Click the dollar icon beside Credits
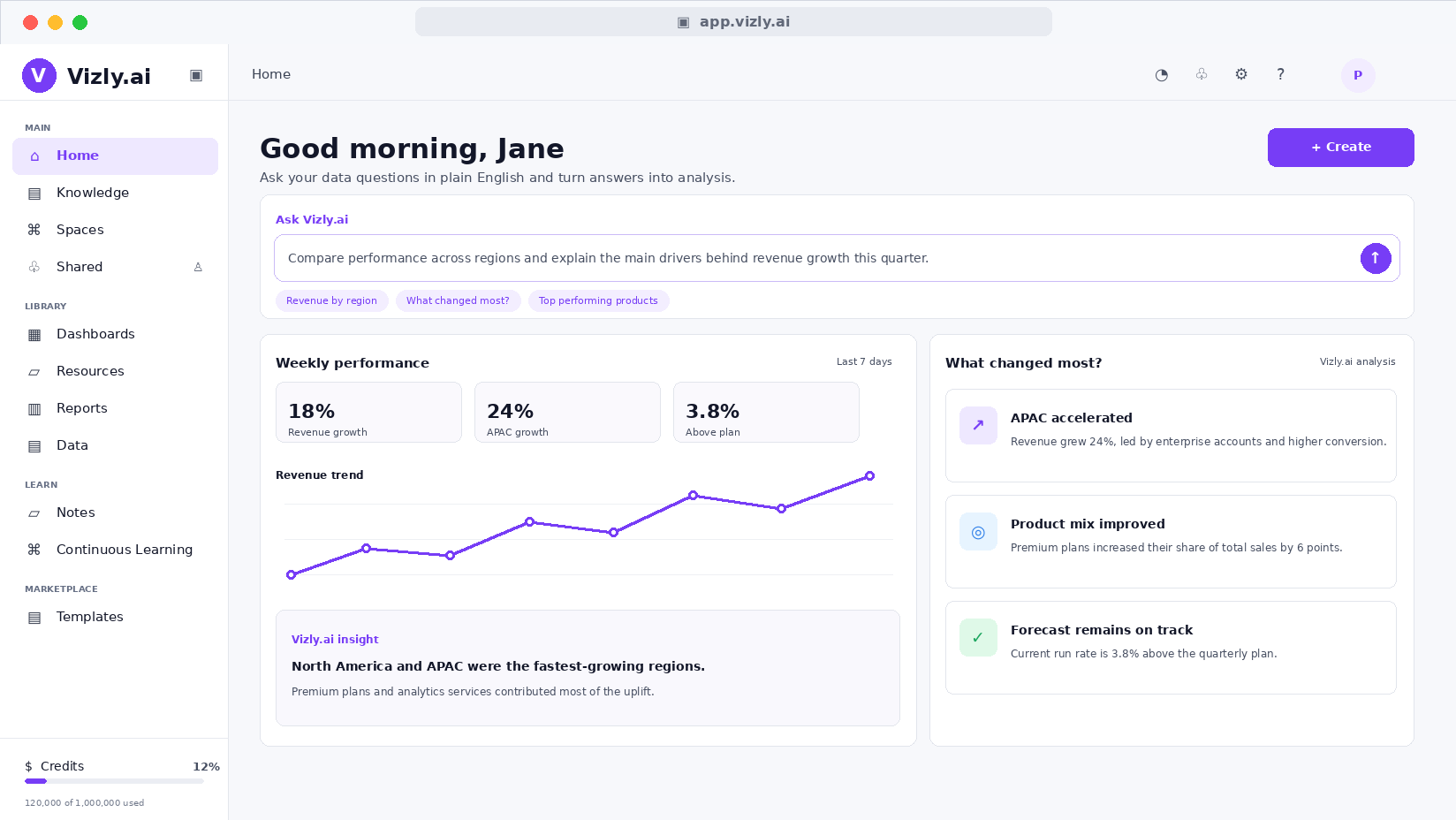The width and height of the screenshot is (1456, 820). (x=29, y=766)
